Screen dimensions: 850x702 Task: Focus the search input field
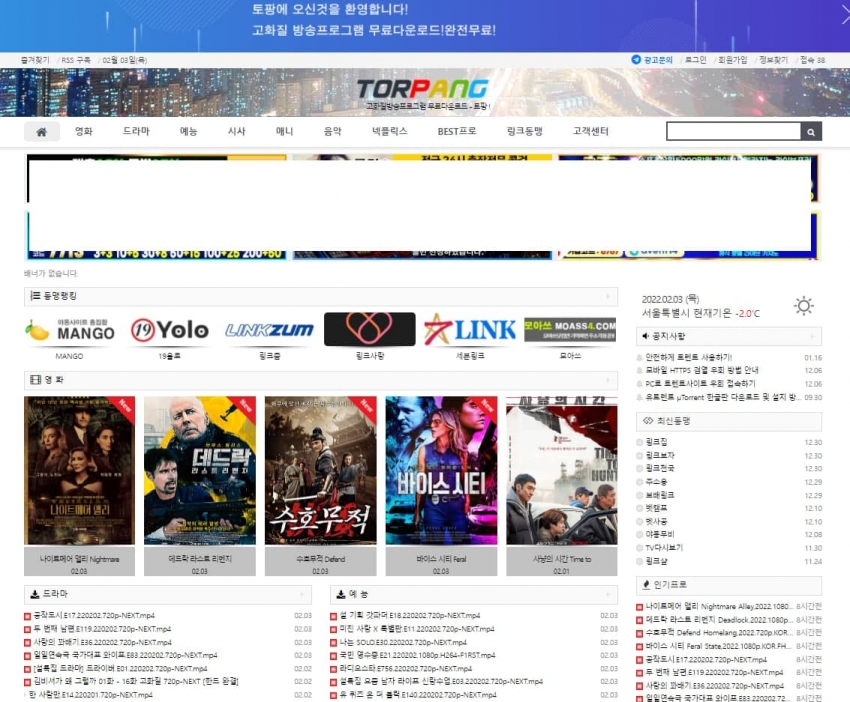[733, 132]
